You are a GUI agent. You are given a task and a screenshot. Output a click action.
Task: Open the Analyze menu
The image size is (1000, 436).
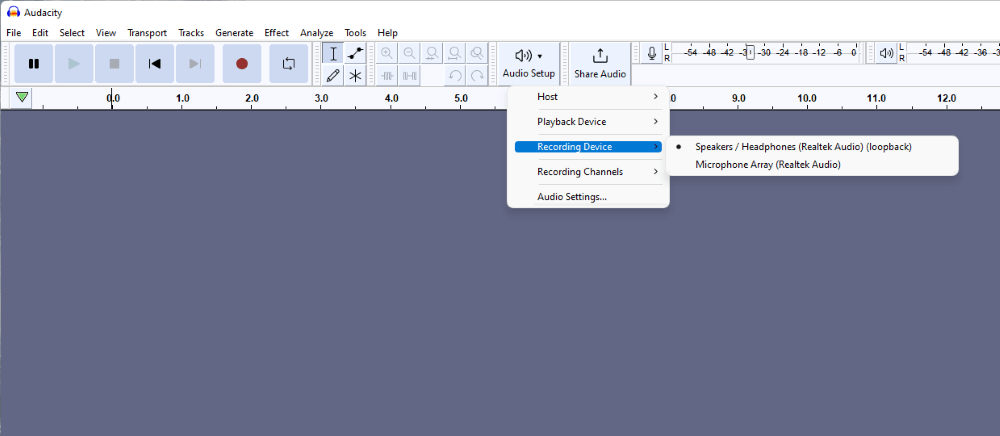point(317,33)
